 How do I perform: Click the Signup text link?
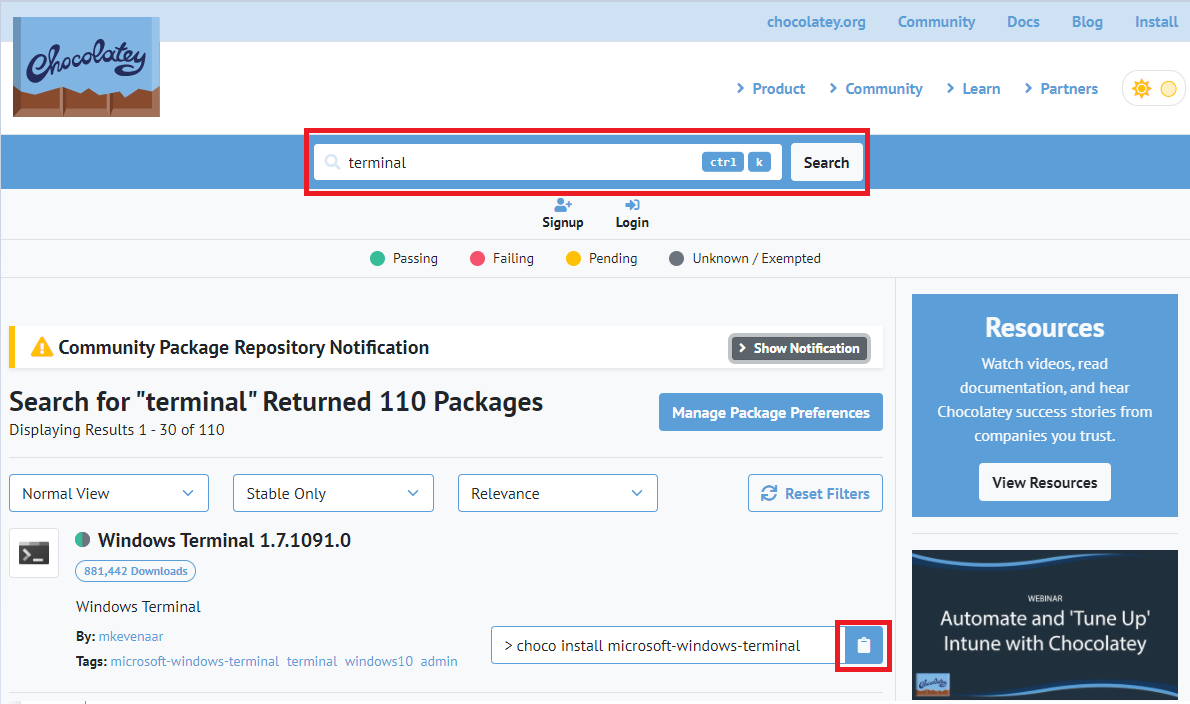coord(562,222)
